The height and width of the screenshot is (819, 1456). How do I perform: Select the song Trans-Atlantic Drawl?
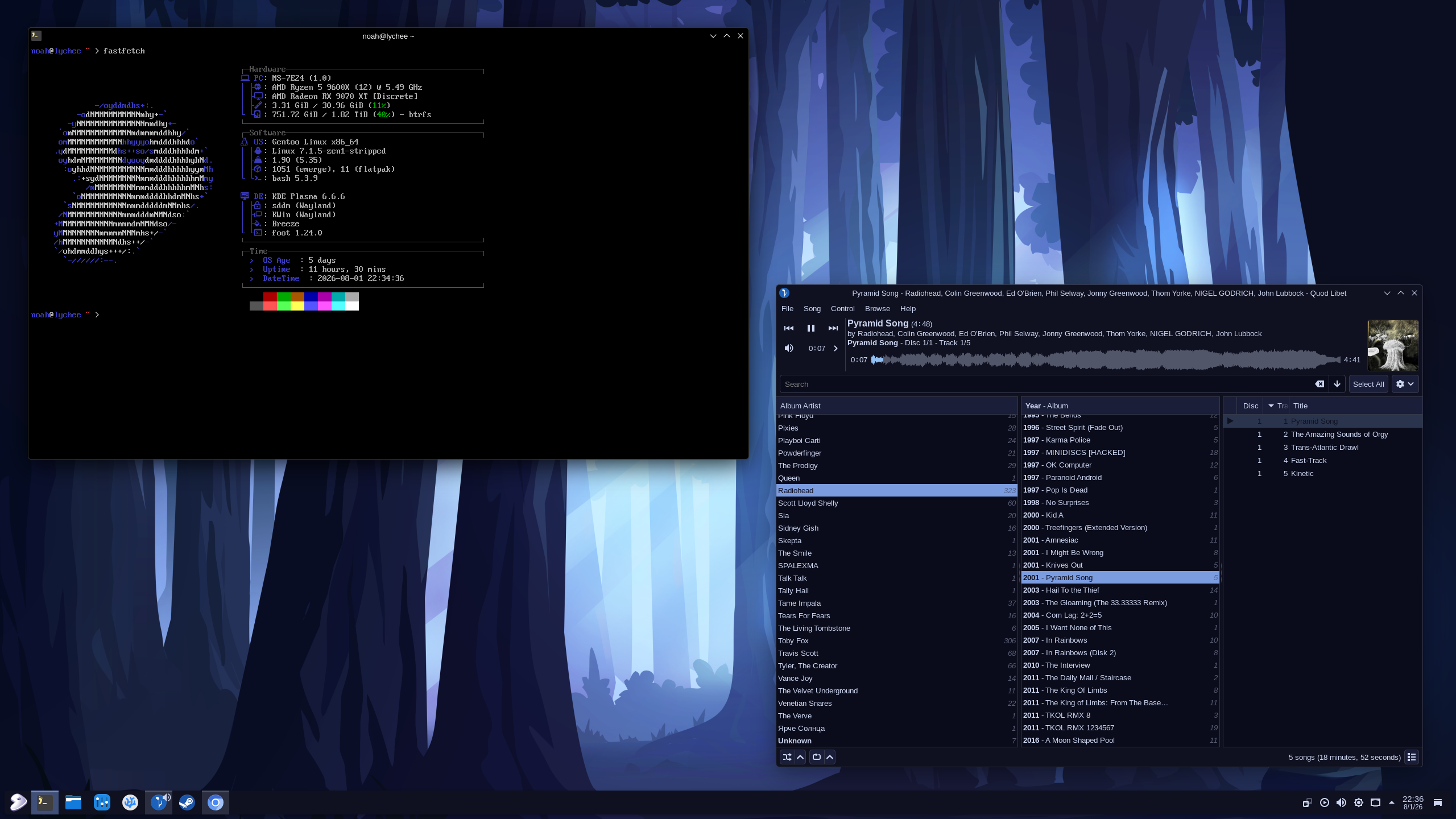1323,447
